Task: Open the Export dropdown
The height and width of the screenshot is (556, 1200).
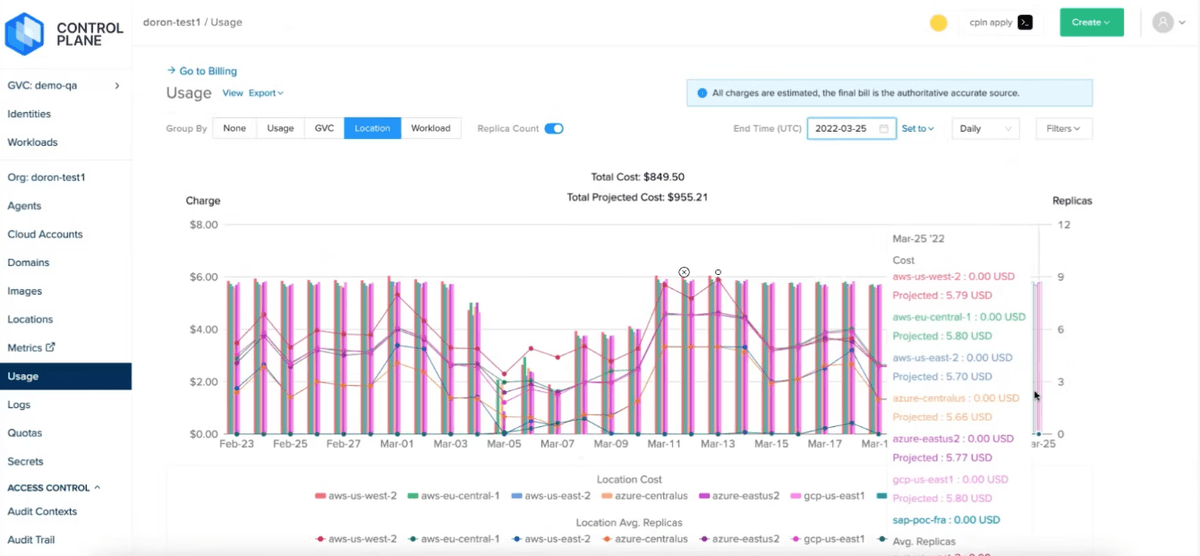Action: (x=266, y=93)
